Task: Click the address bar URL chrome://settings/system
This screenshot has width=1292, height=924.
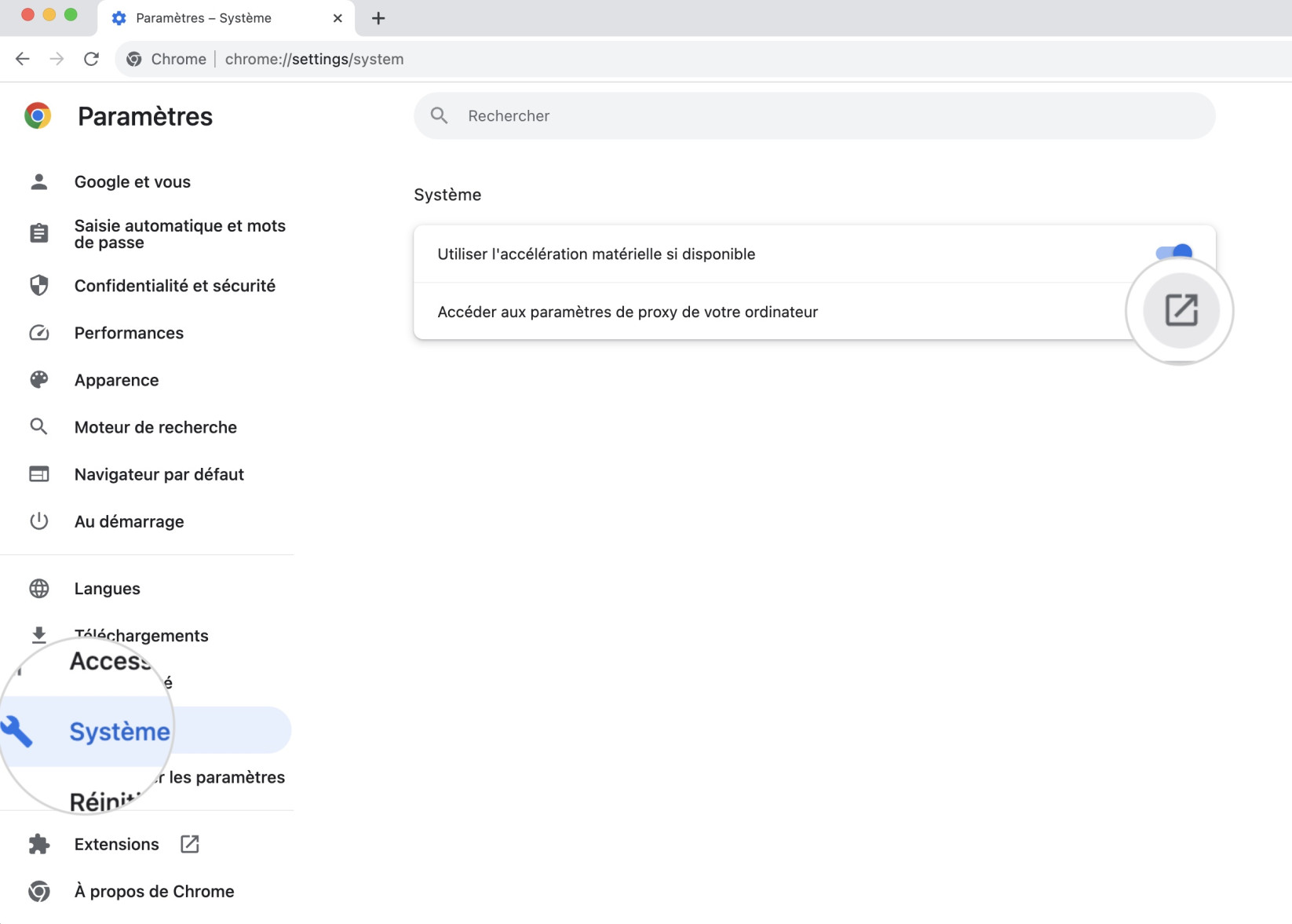Action: coord(314,59)
